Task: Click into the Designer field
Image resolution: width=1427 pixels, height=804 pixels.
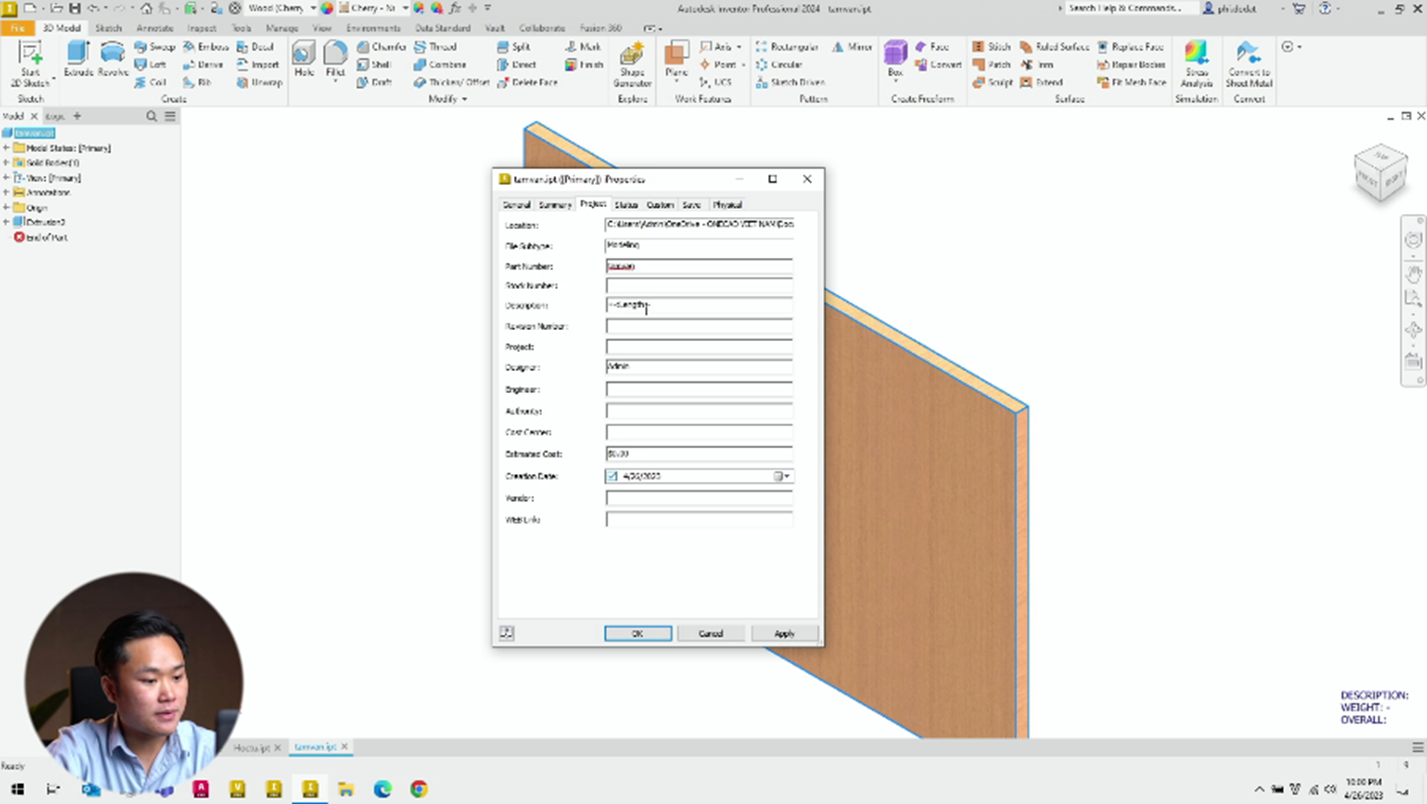Action: pyautogui.click(x=699, y=367)
